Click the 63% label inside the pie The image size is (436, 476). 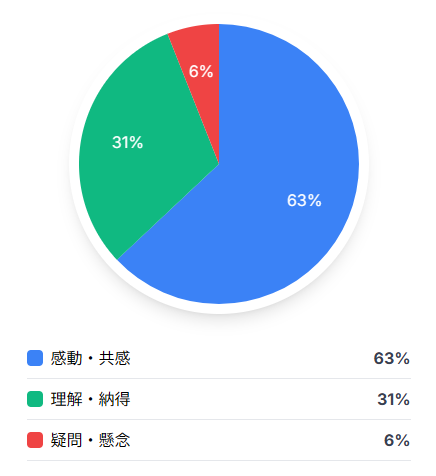tap(304, 200)
